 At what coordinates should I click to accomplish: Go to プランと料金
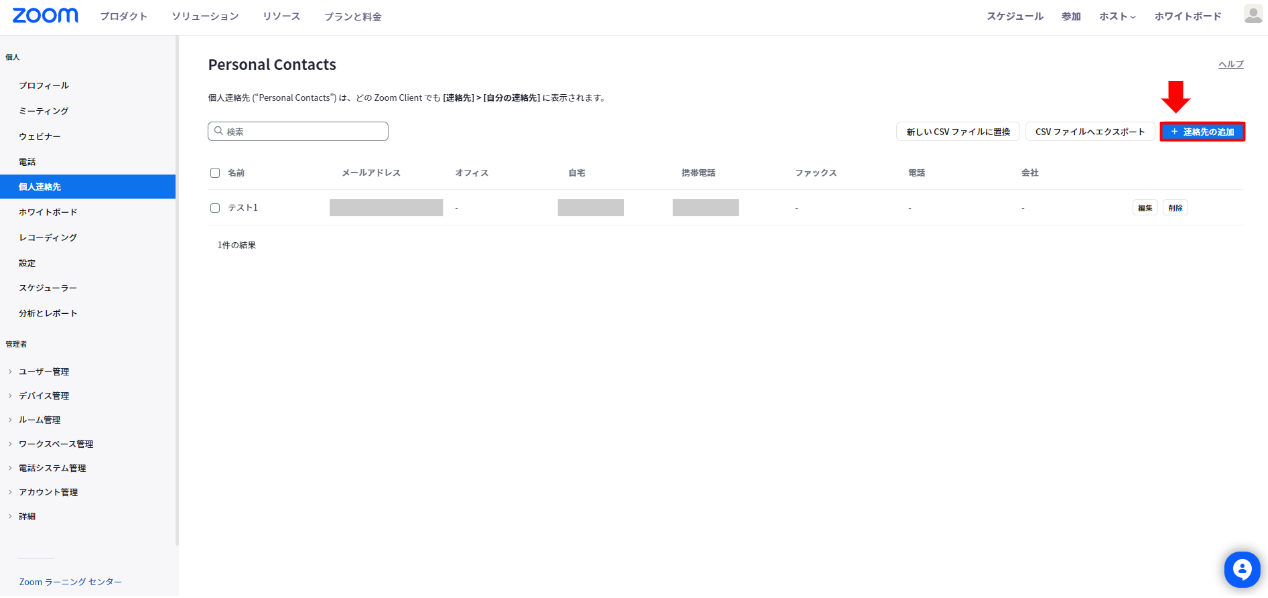pos(353,16)
